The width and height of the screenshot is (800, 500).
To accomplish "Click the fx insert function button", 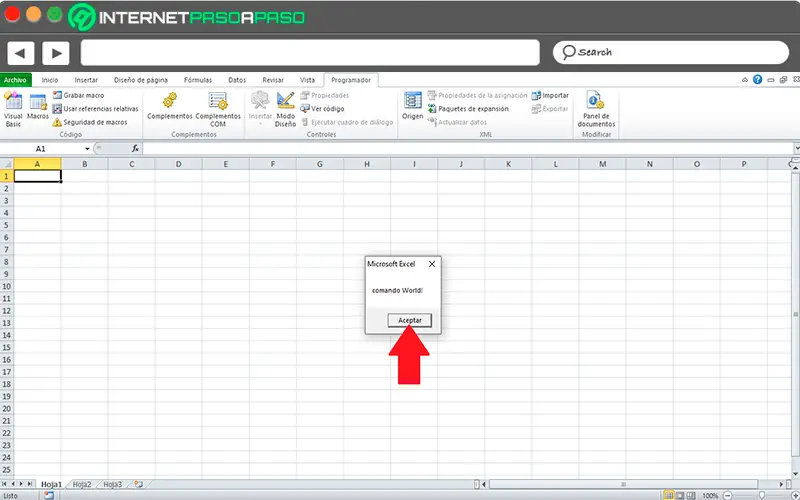I will pyautogui.click(x=135, y=148).
